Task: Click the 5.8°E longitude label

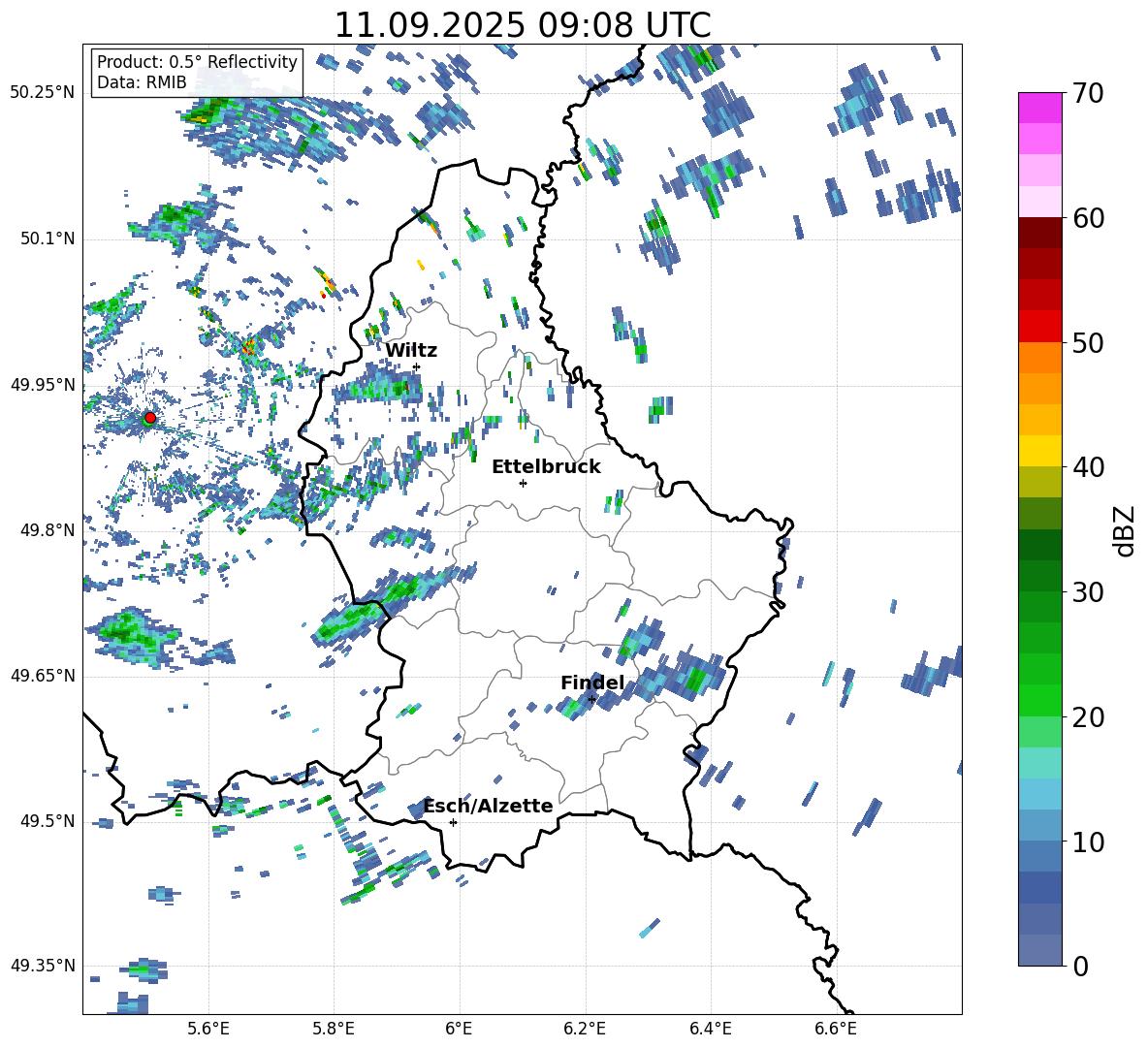Action: [334, 1029]
